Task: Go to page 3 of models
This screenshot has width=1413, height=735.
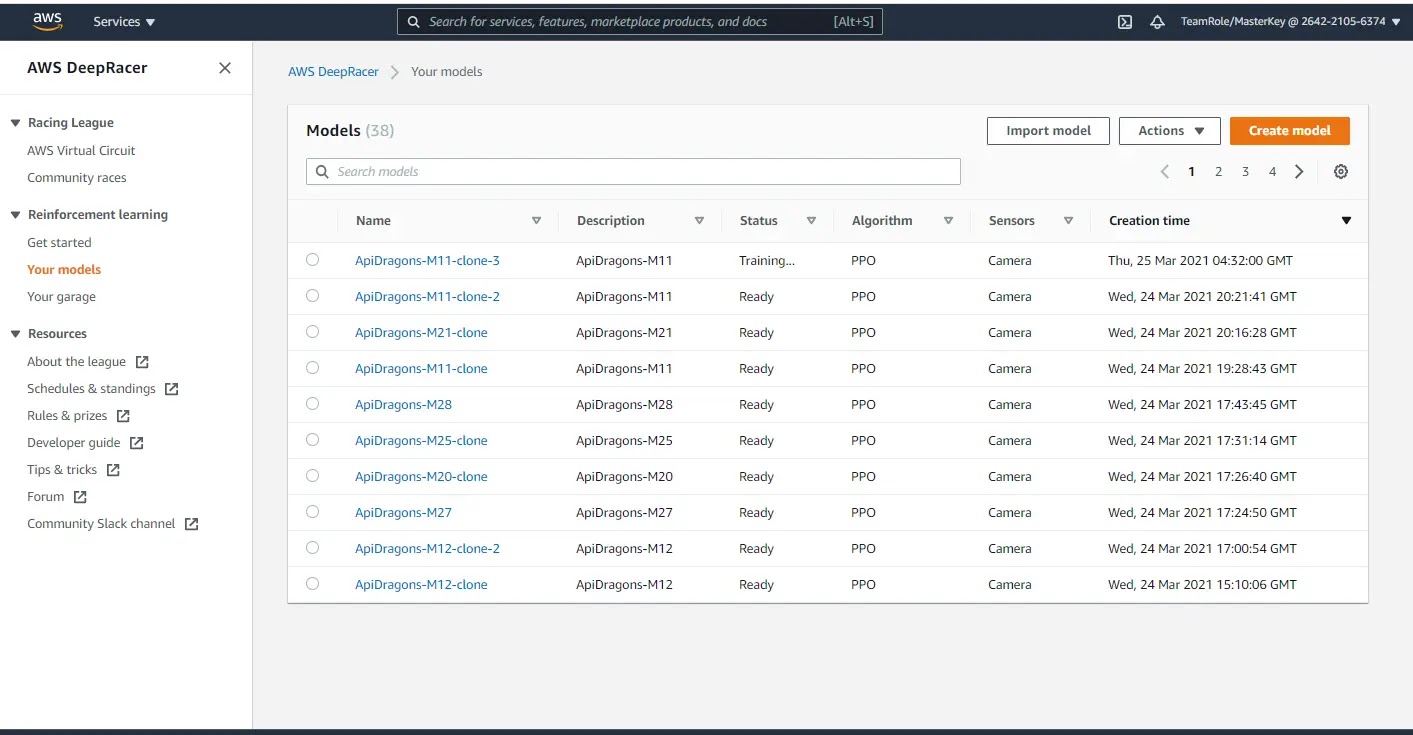Action: (x=1245, y=172)
